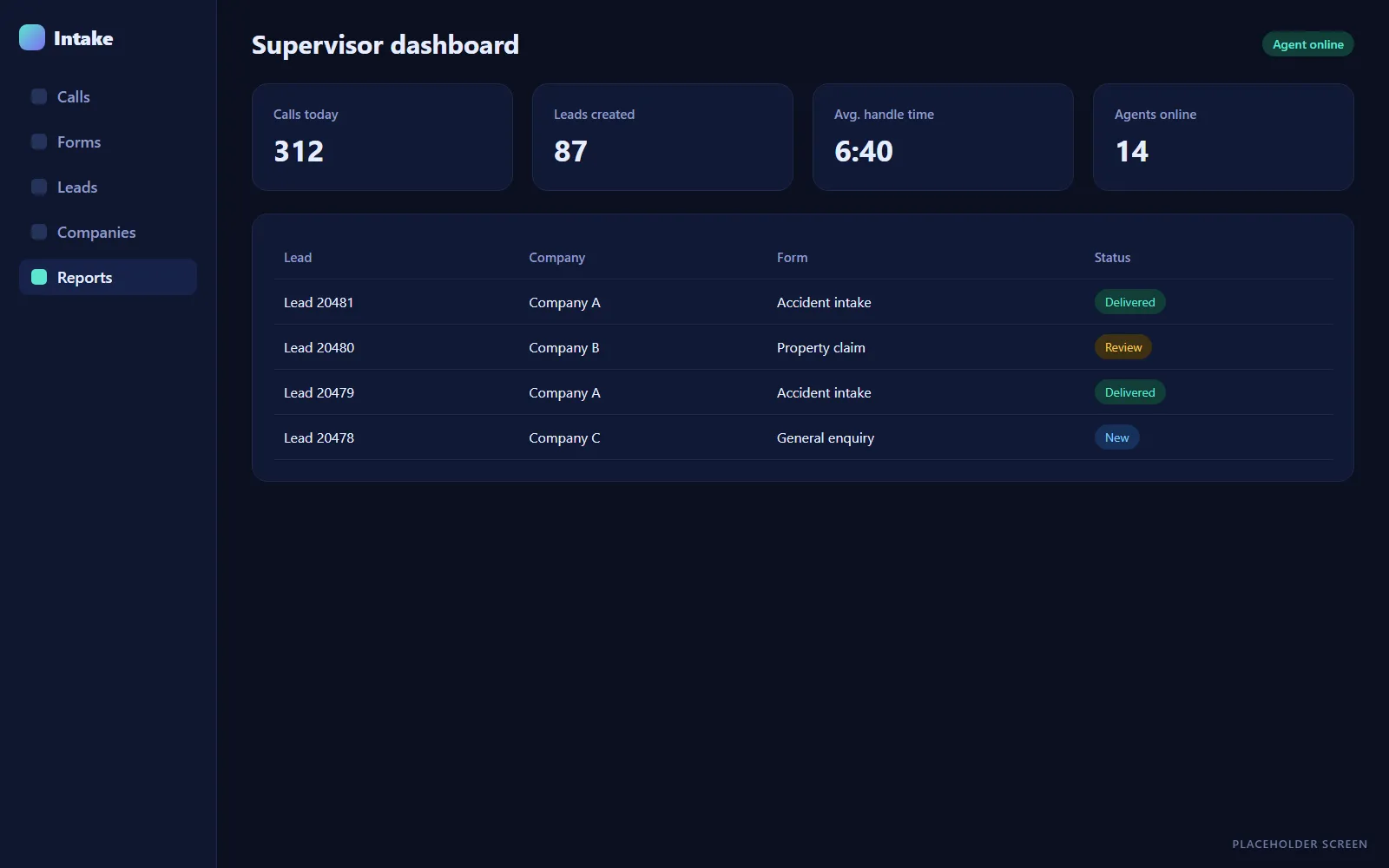Image resolution: width=1389 pixels, height=868 pixels.
Task: Open Lead 20480
Action: 319,347
